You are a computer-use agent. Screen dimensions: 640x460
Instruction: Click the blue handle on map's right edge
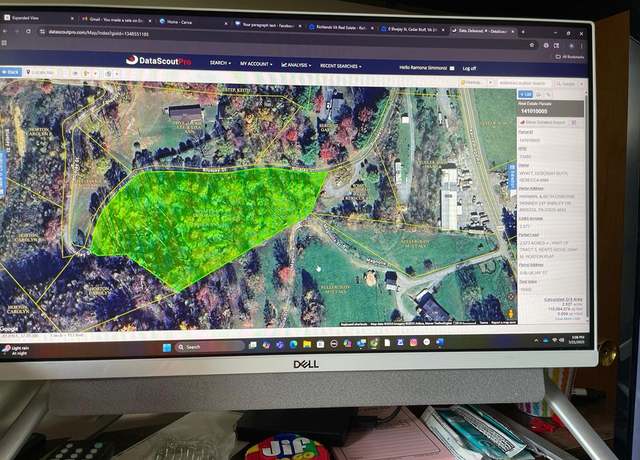(512, 177)
